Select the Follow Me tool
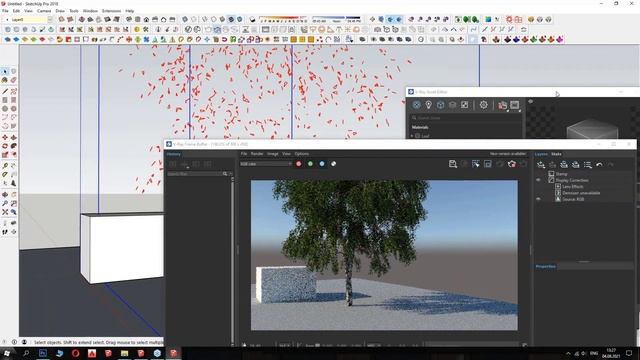640x360 pixels. 13,146
